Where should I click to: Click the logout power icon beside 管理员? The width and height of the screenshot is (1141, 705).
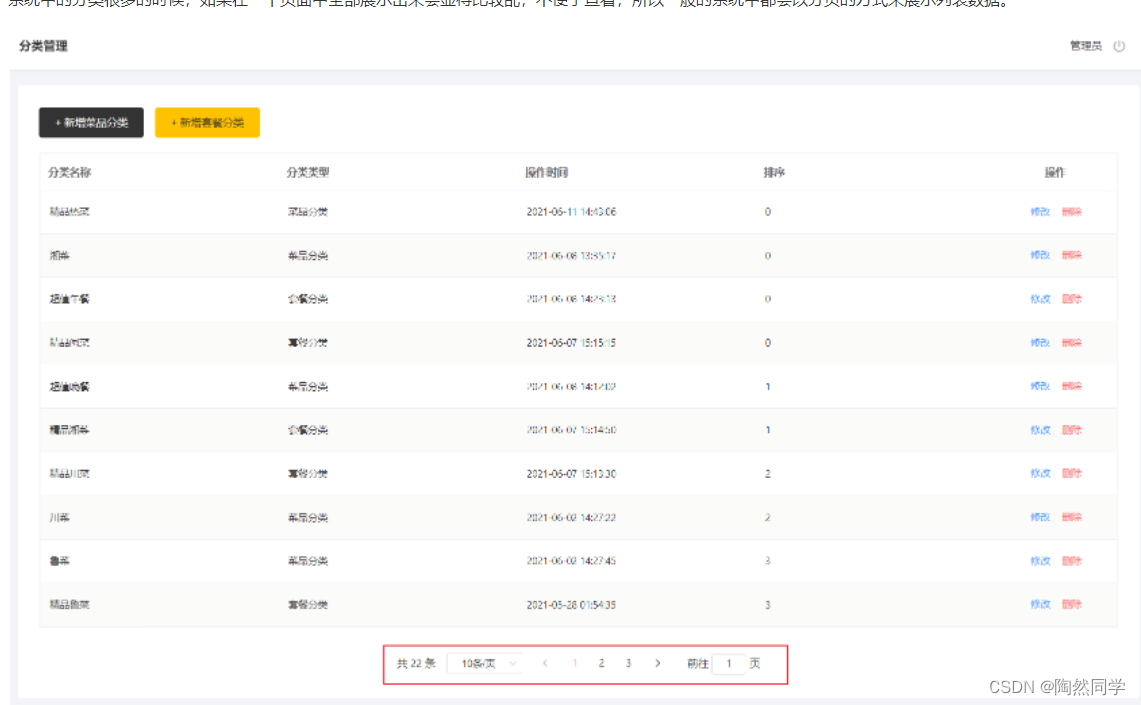point(1119,46)
